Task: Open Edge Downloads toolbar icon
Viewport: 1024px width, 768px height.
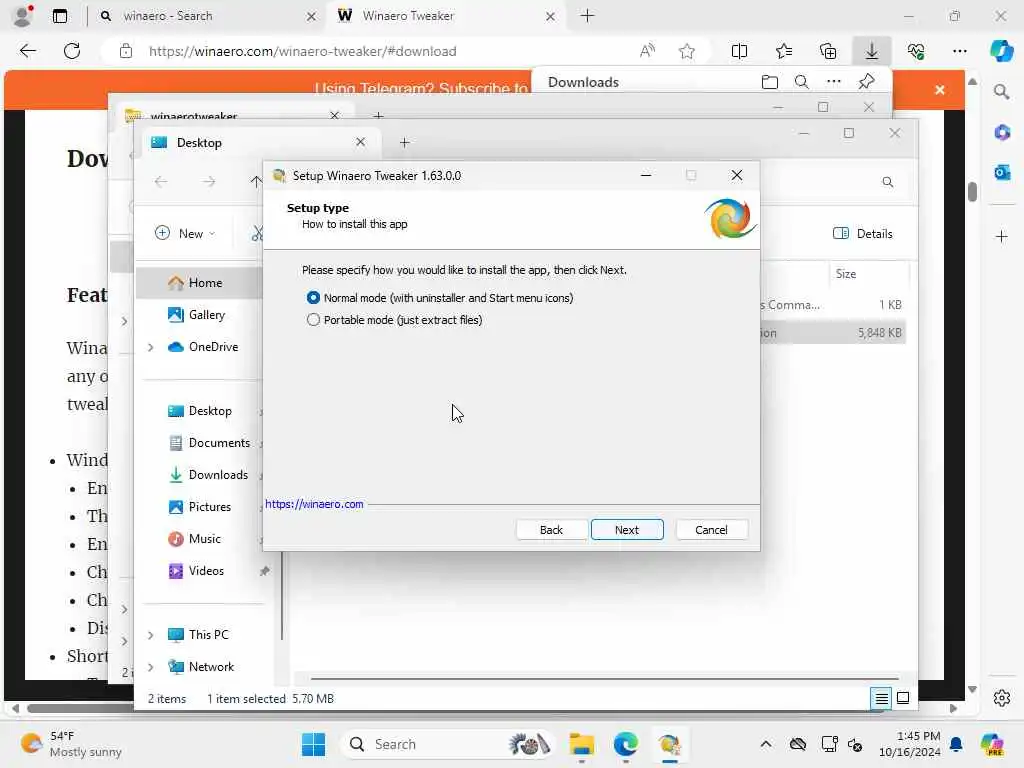Action: (x=872, y=51)
